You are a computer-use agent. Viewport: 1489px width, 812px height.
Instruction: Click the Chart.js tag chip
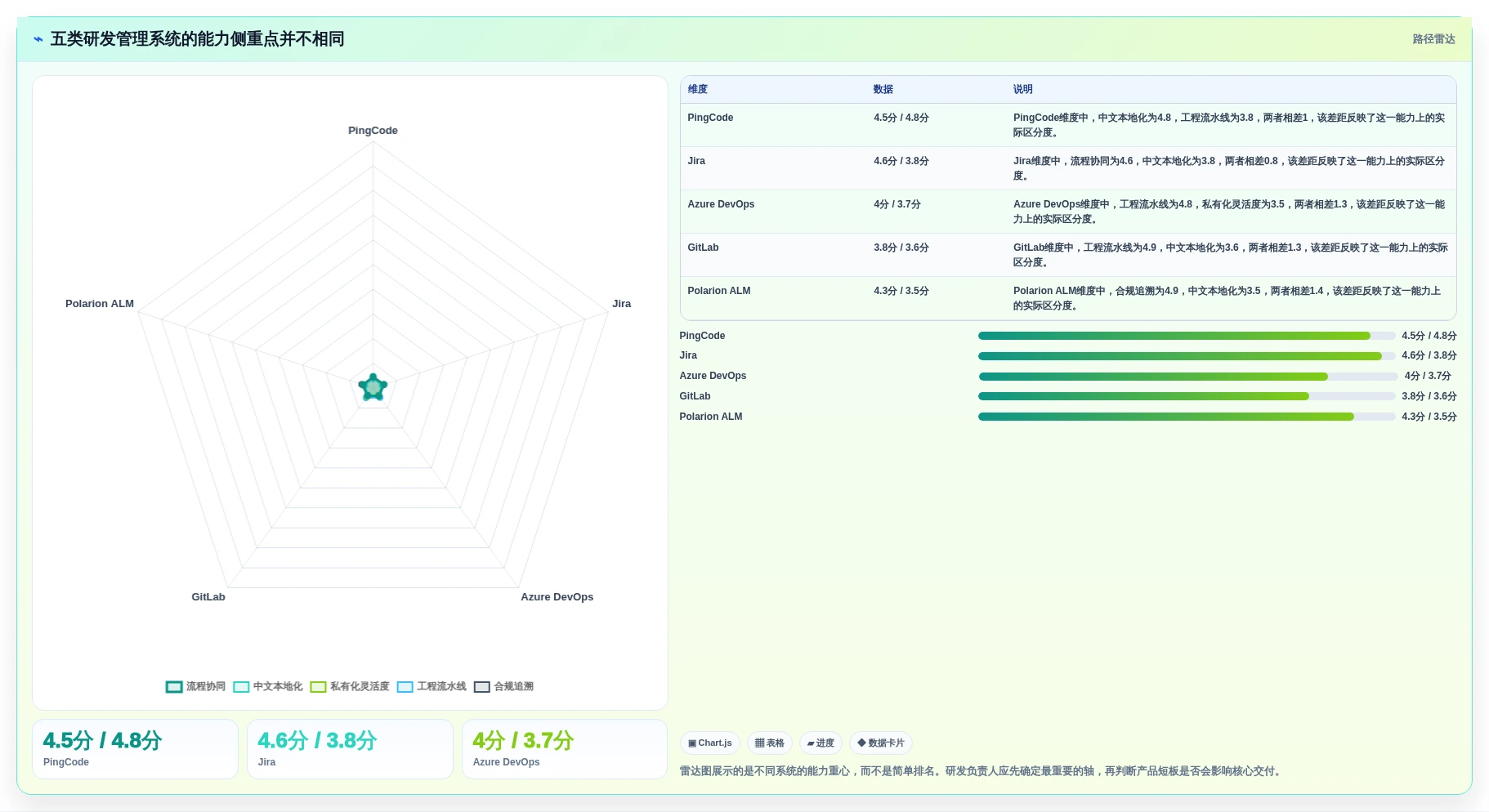pos(710,743)
